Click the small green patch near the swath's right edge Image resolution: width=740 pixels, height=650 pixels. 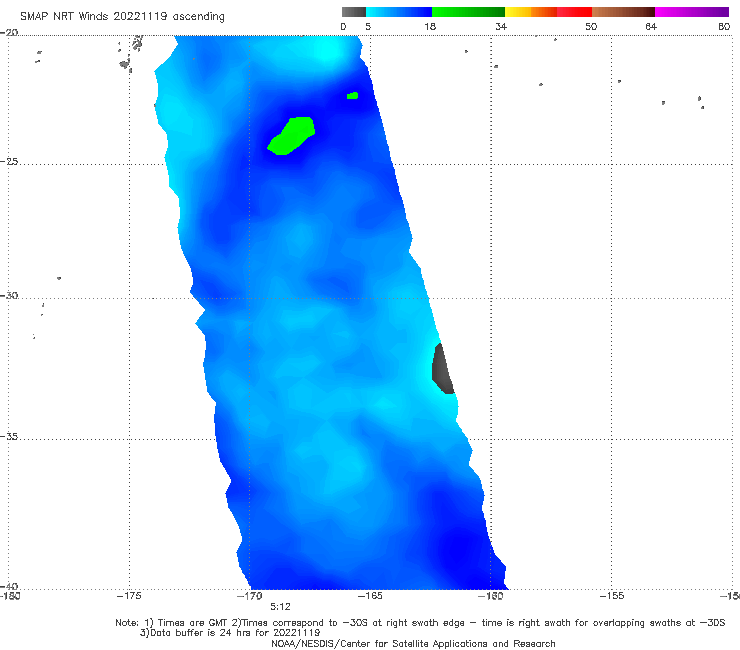[x=353, y=96]
